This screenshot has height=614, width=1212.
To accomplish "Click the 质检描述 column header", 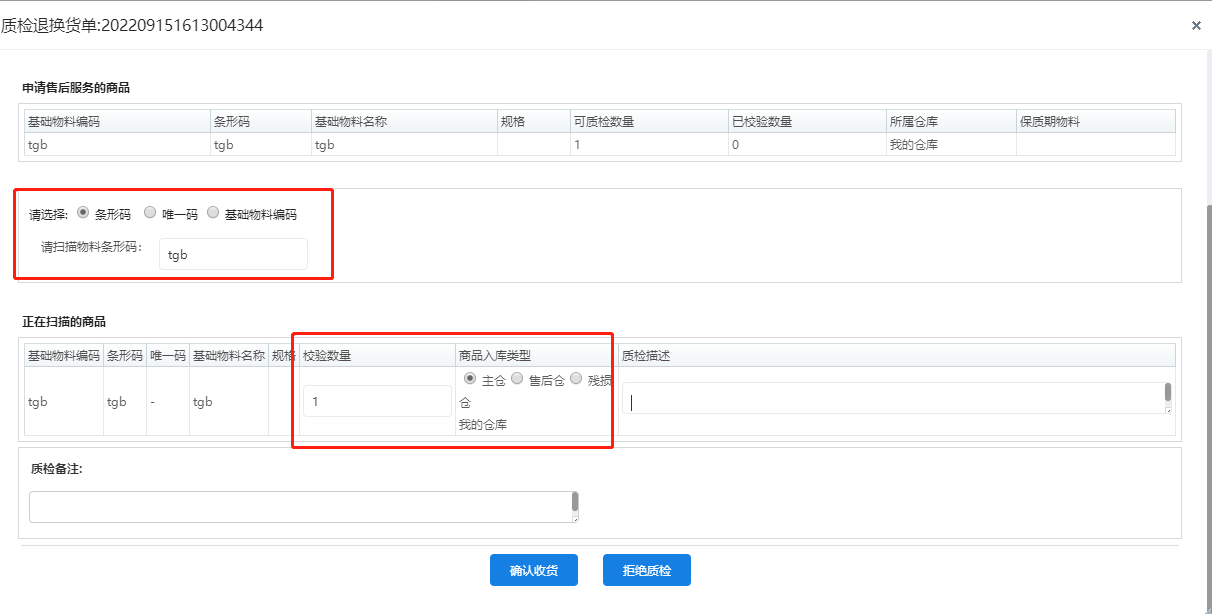I will 897,355.
